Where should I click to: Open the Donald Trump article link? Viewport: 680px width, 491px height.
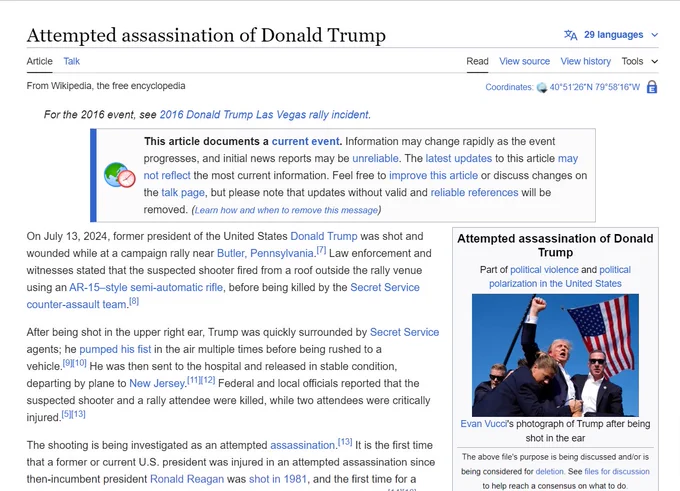pos(324,236)
